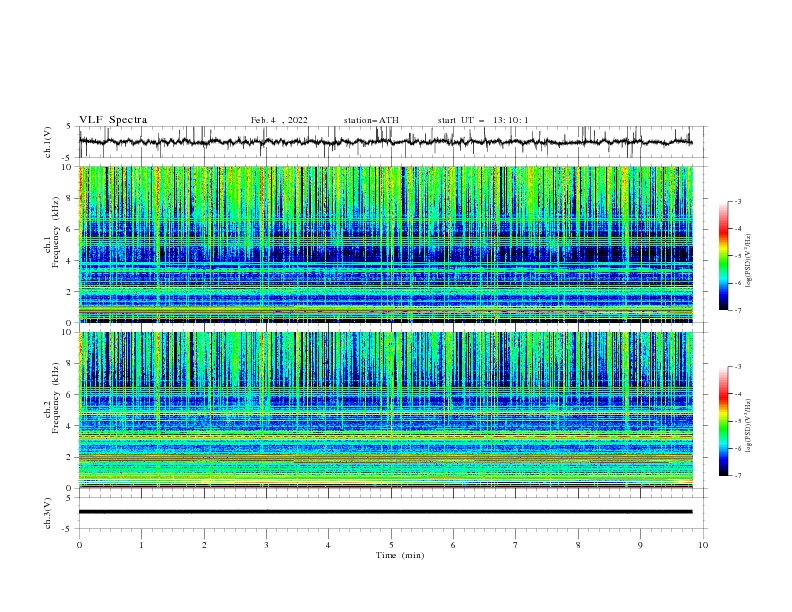This screenshot has height=612, width=792.
Task: Click the ch.1 colorbar "log(PSD)(V²/Hz)" label
Action: [x=749, y=261]
